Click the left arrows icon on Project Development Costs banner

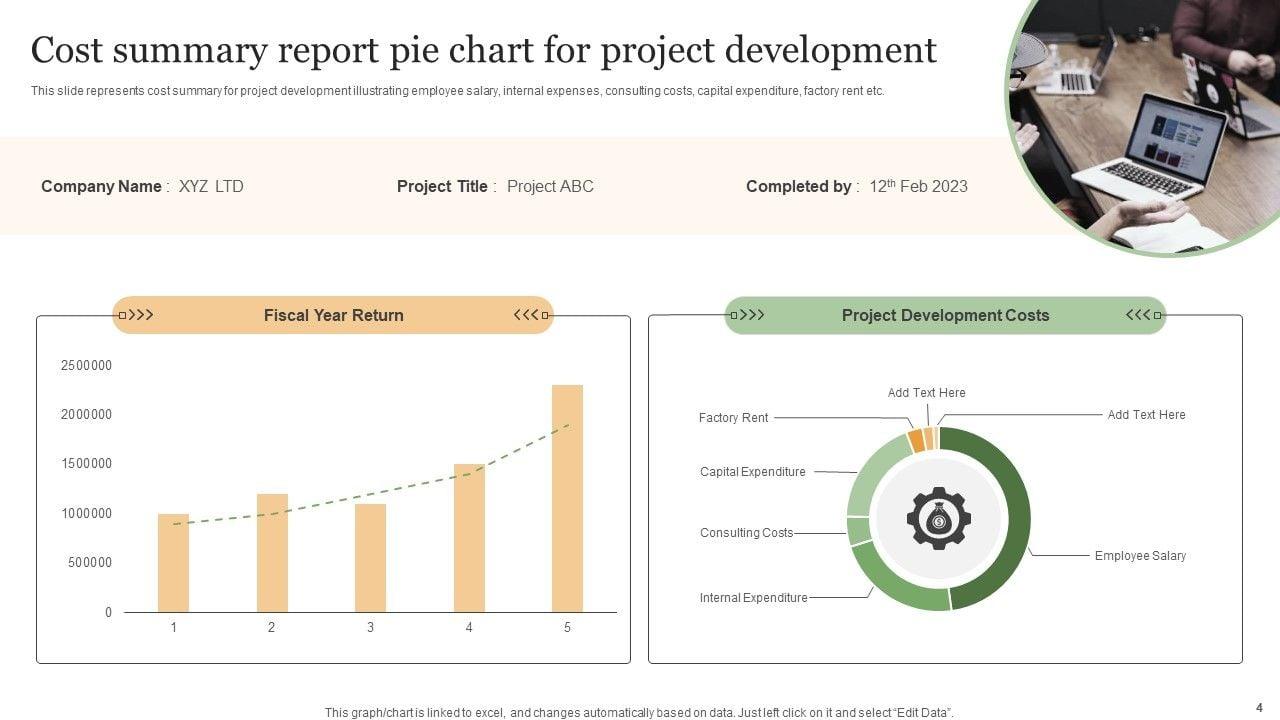coord(747,315)
